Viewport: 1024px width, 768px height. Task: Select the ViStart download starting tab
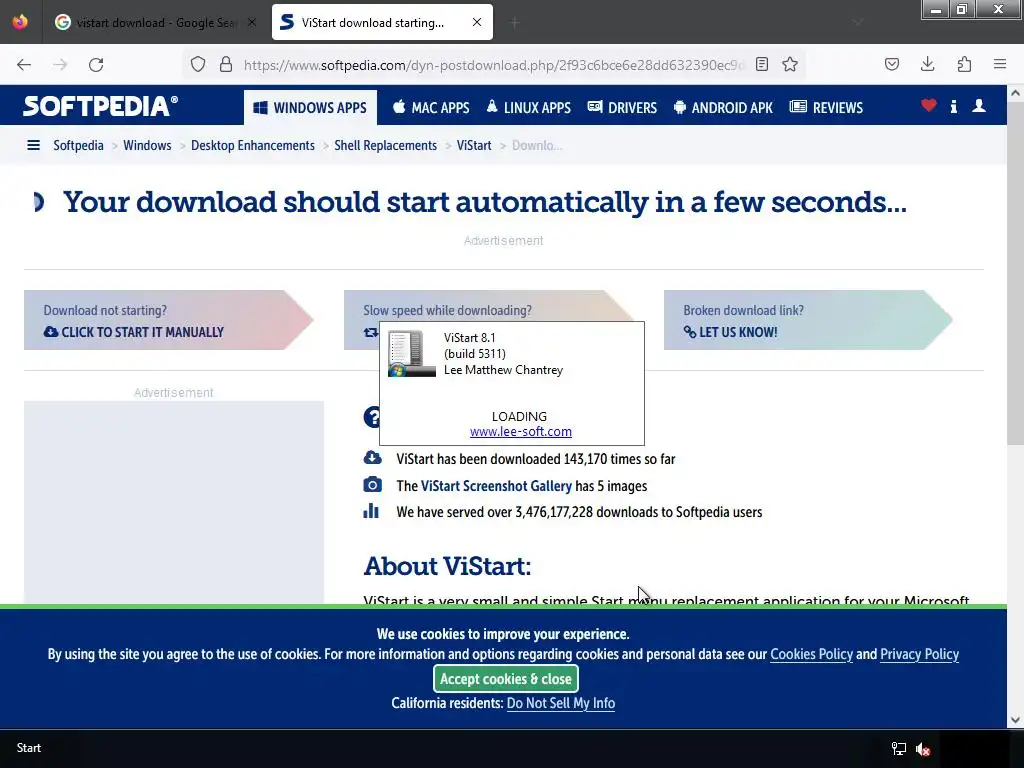pos(382,22)
